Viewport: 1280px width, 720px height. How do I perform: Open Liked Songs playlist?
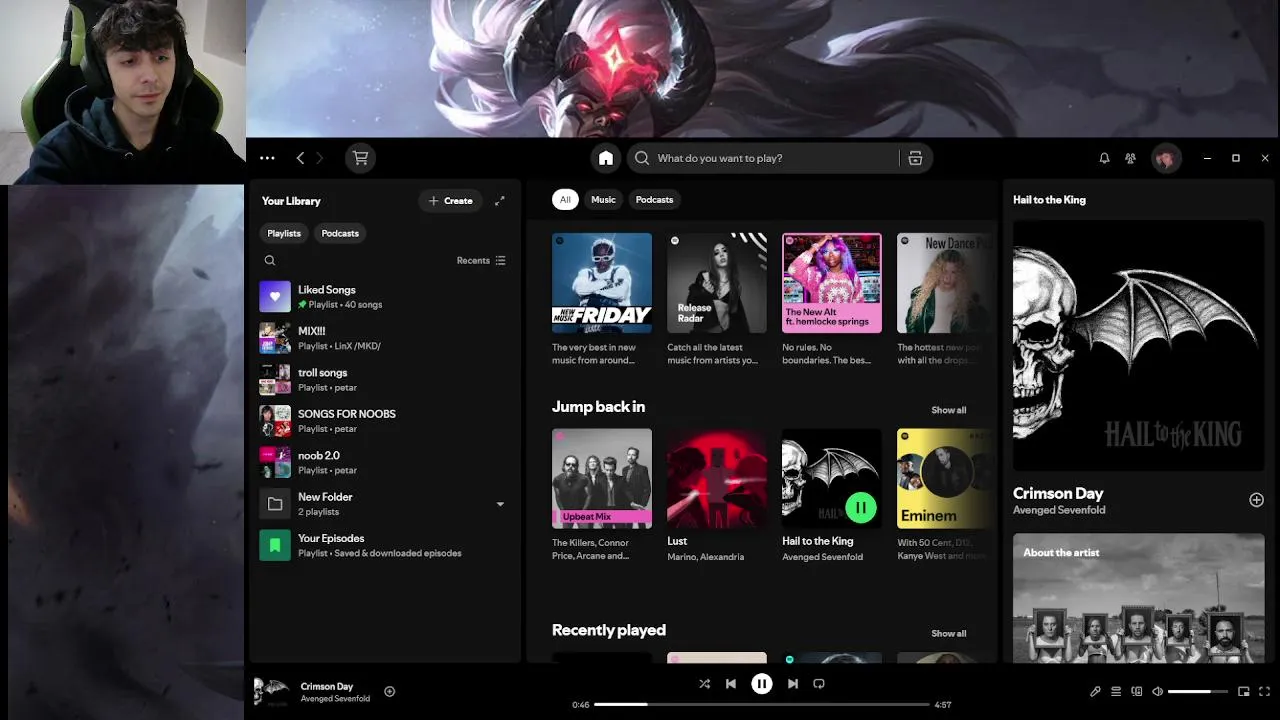click(385, 297)
